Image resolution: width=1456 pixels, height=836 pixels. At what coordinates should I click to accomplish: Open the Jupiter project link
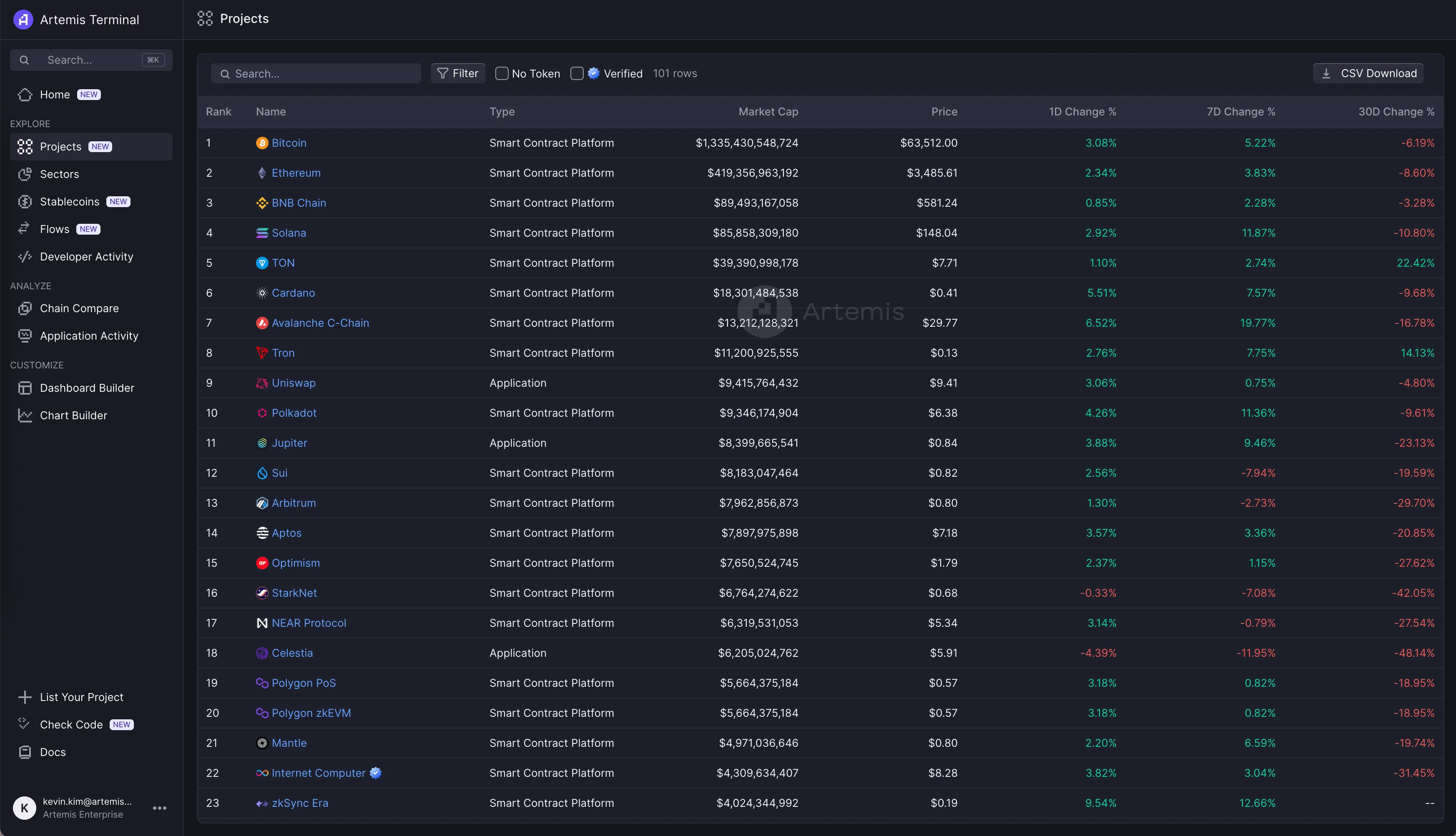point(289,443)
